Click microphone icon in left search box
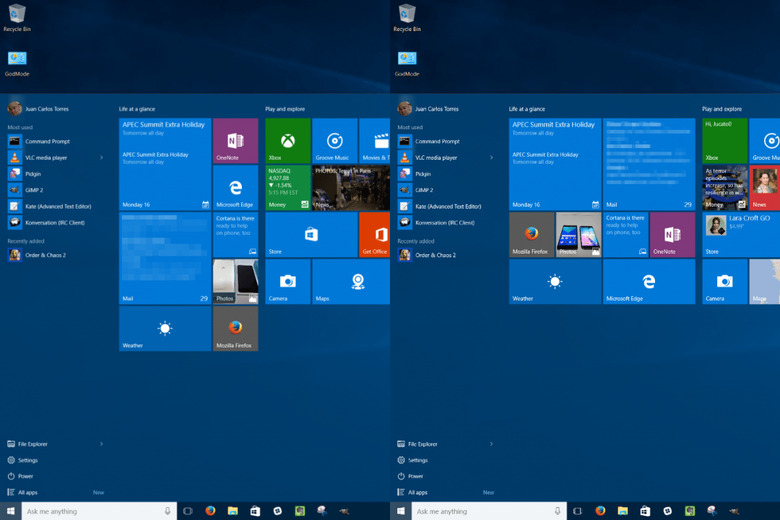Screen dimensions: 780x520 [x=168, y=511]
